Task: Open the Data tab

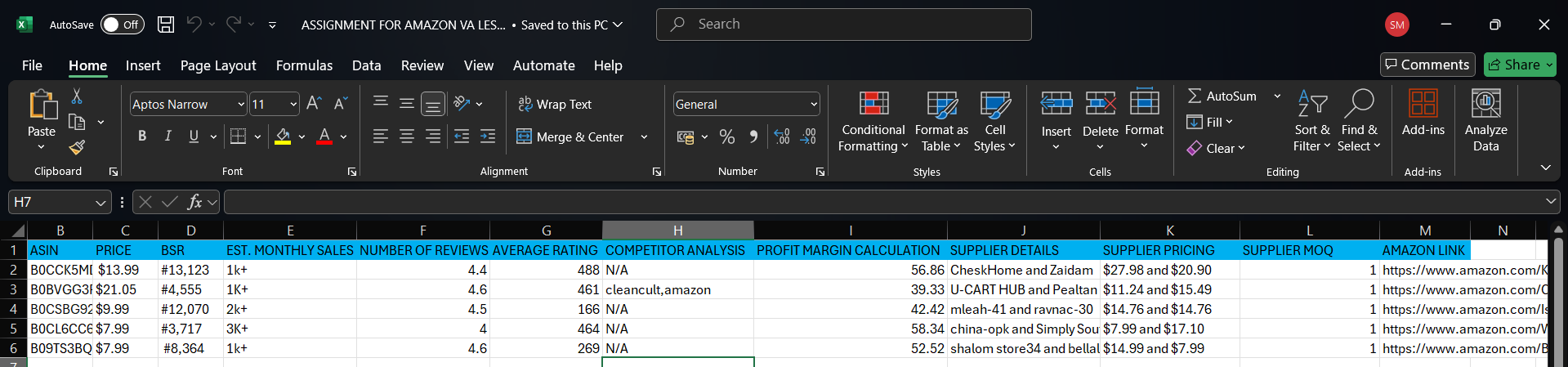Action: pyautogui.click(x=366, y=65)
